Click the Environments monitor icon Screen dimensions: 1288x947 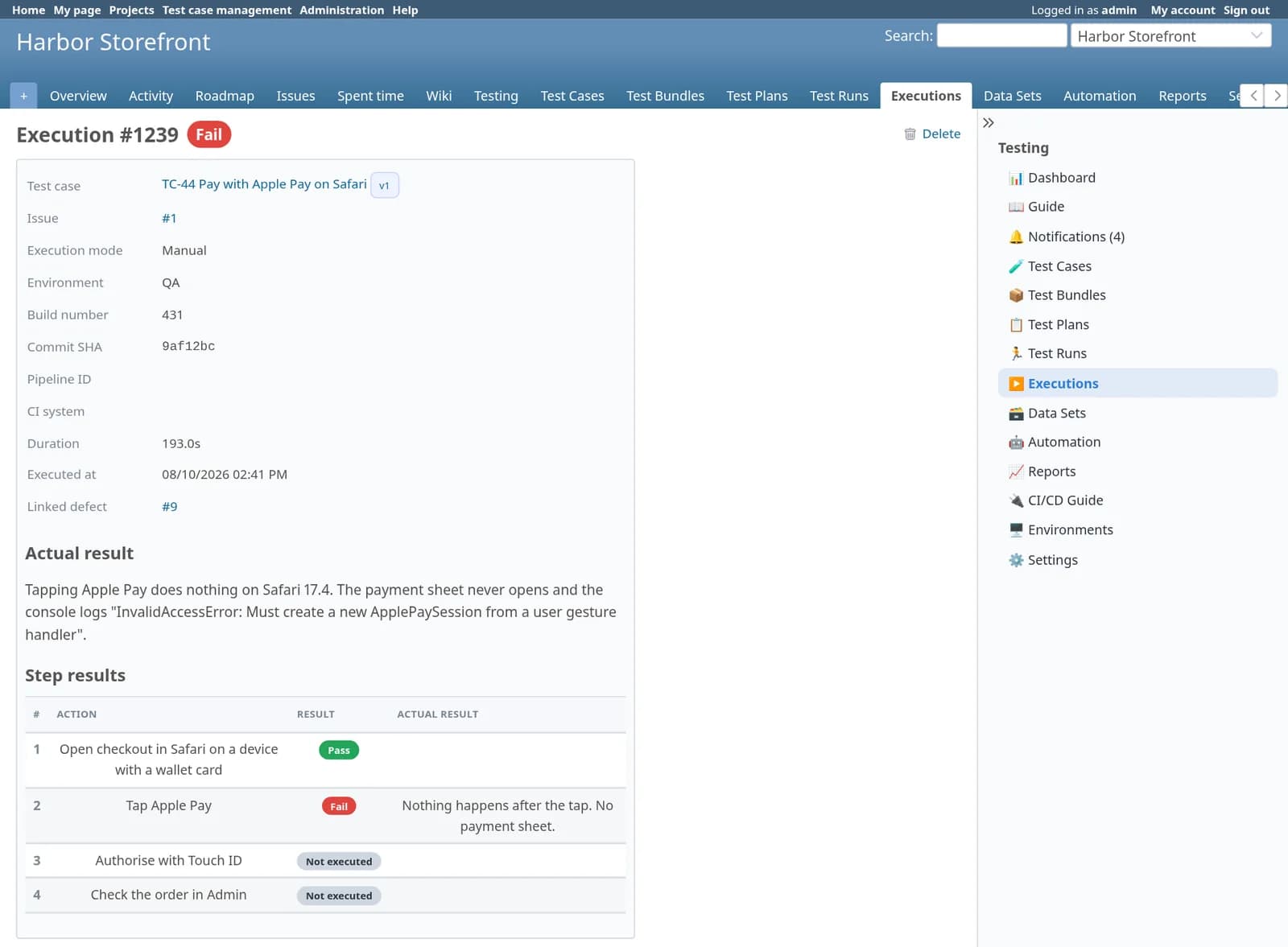click(1016, 530)
